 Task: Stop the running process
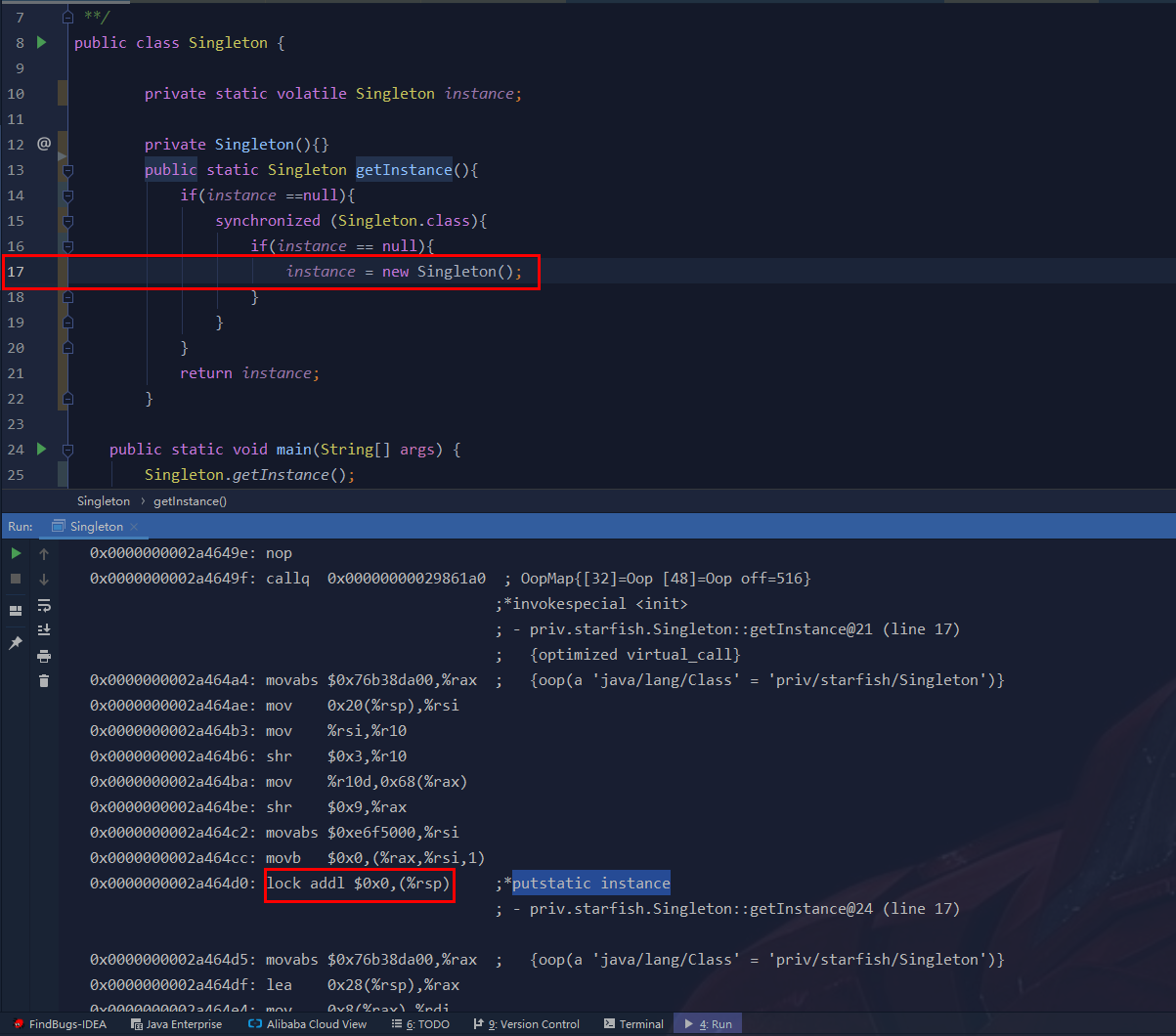point(16,579)
